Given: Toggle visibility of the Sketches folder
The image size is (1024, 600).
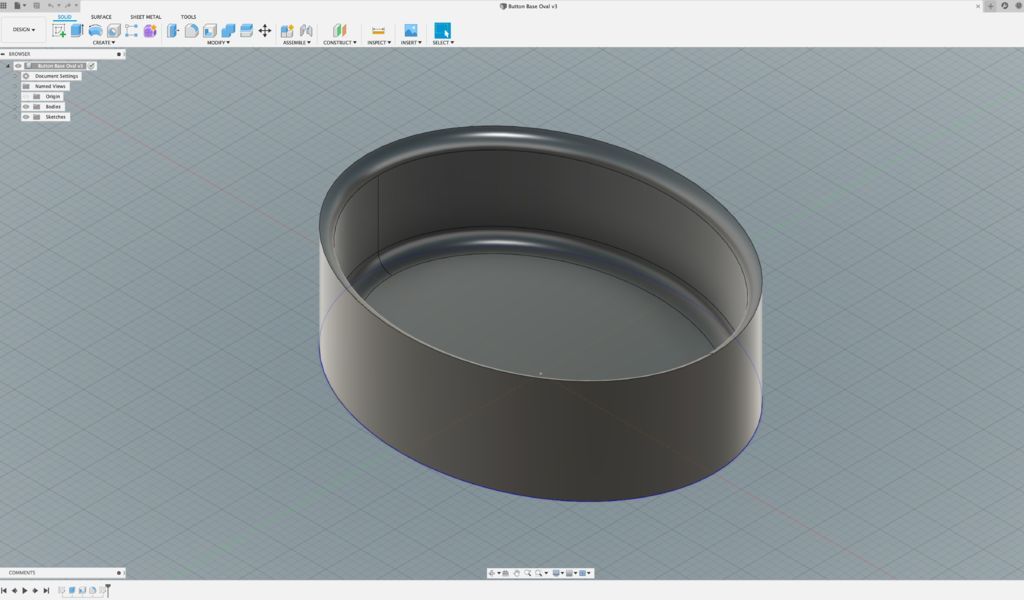Looking at the screenshot, I should pyautogui.click(x=25, y=116).
